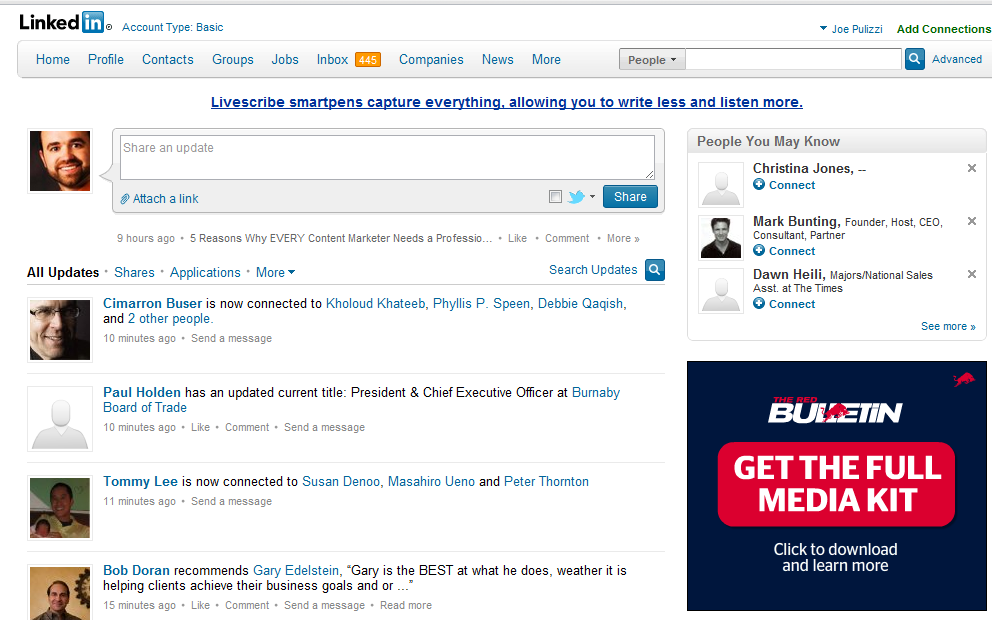Dismiss Dawn Heili suggestion
The width and height of the screenshot is (992, 620).
tap(972, 274)
